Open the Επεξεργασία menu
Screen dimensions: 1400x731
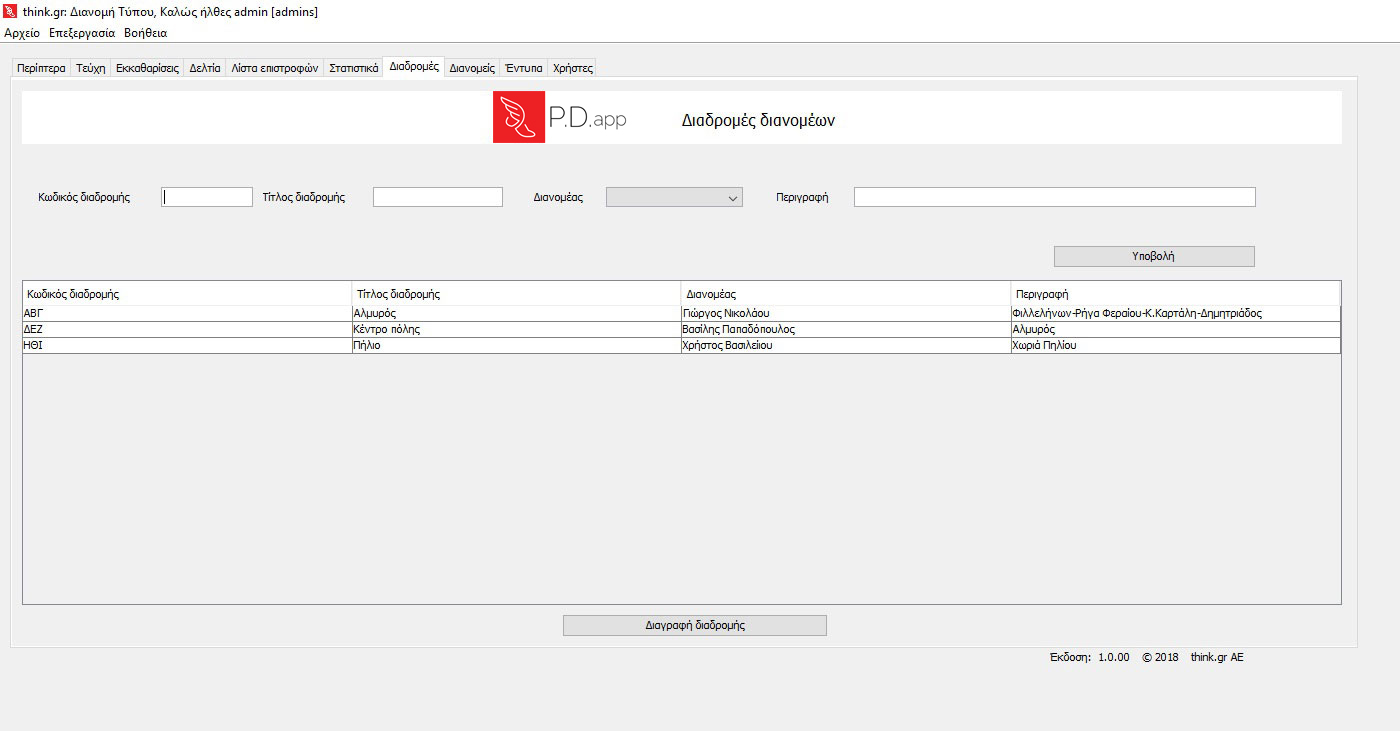point(82,33)
